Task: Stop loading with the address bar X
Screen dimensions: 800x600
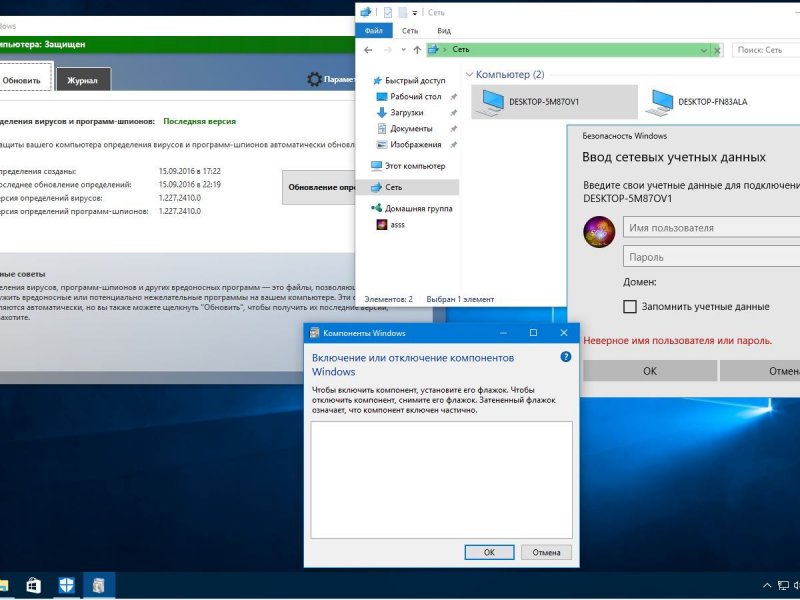Action: 717,50
